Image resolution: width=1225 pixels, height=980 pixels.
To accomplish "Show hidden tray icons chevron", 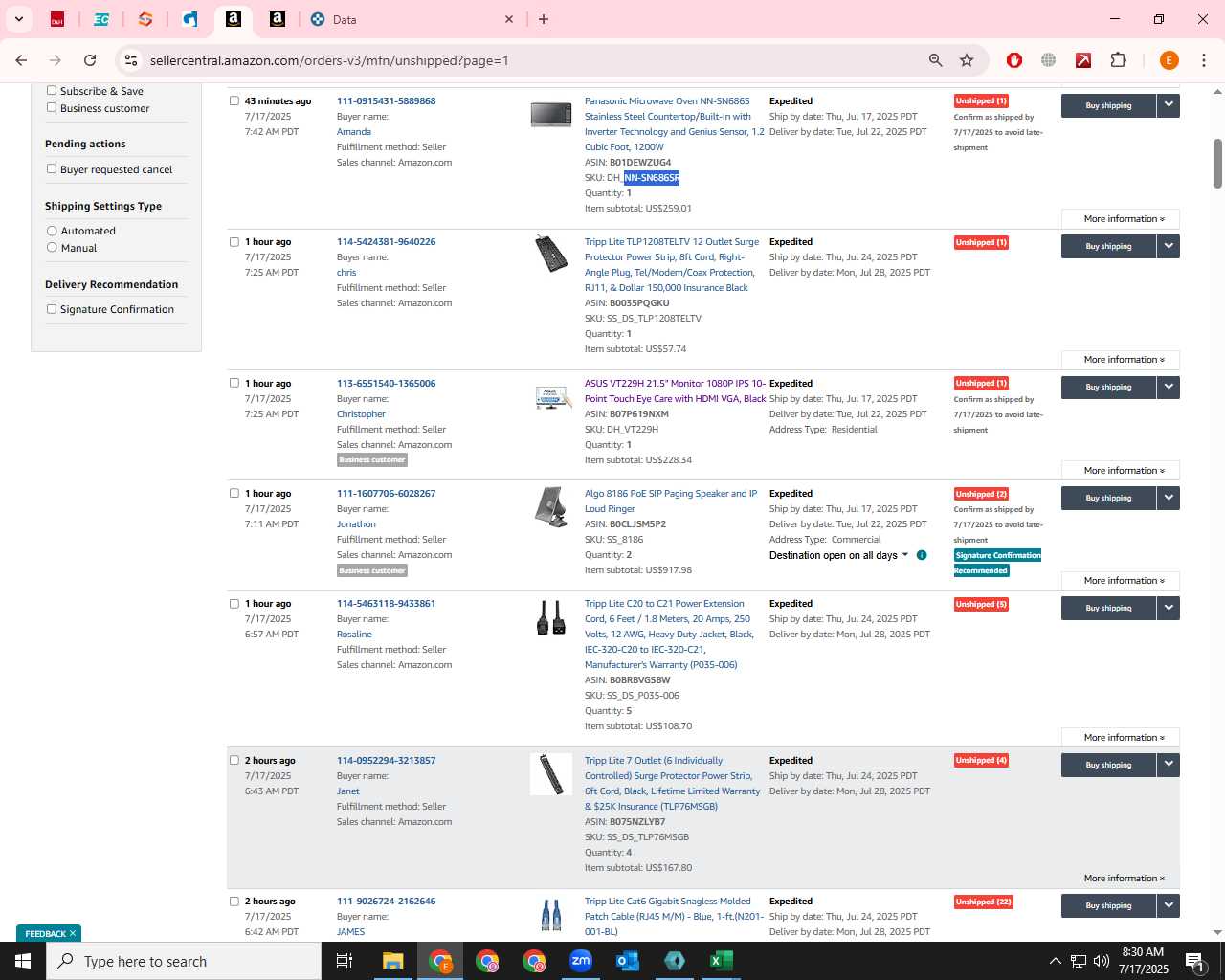I will tap(1055, 961).
